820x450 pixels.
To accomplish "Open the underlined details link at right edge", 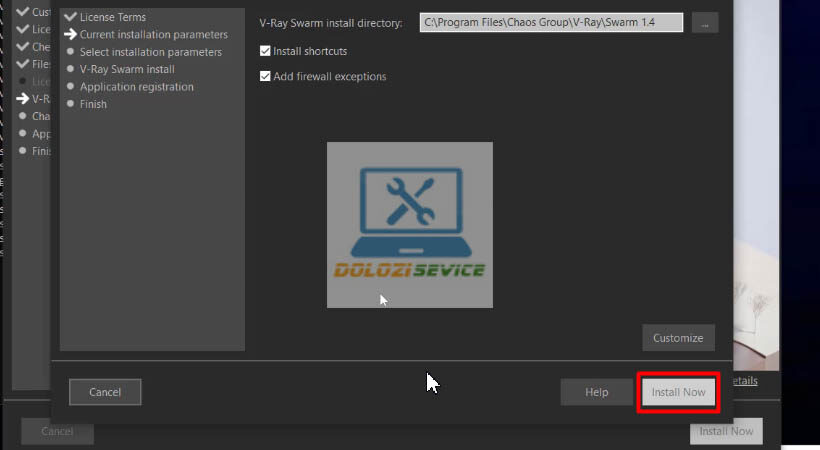I will [x=745, y=380].
